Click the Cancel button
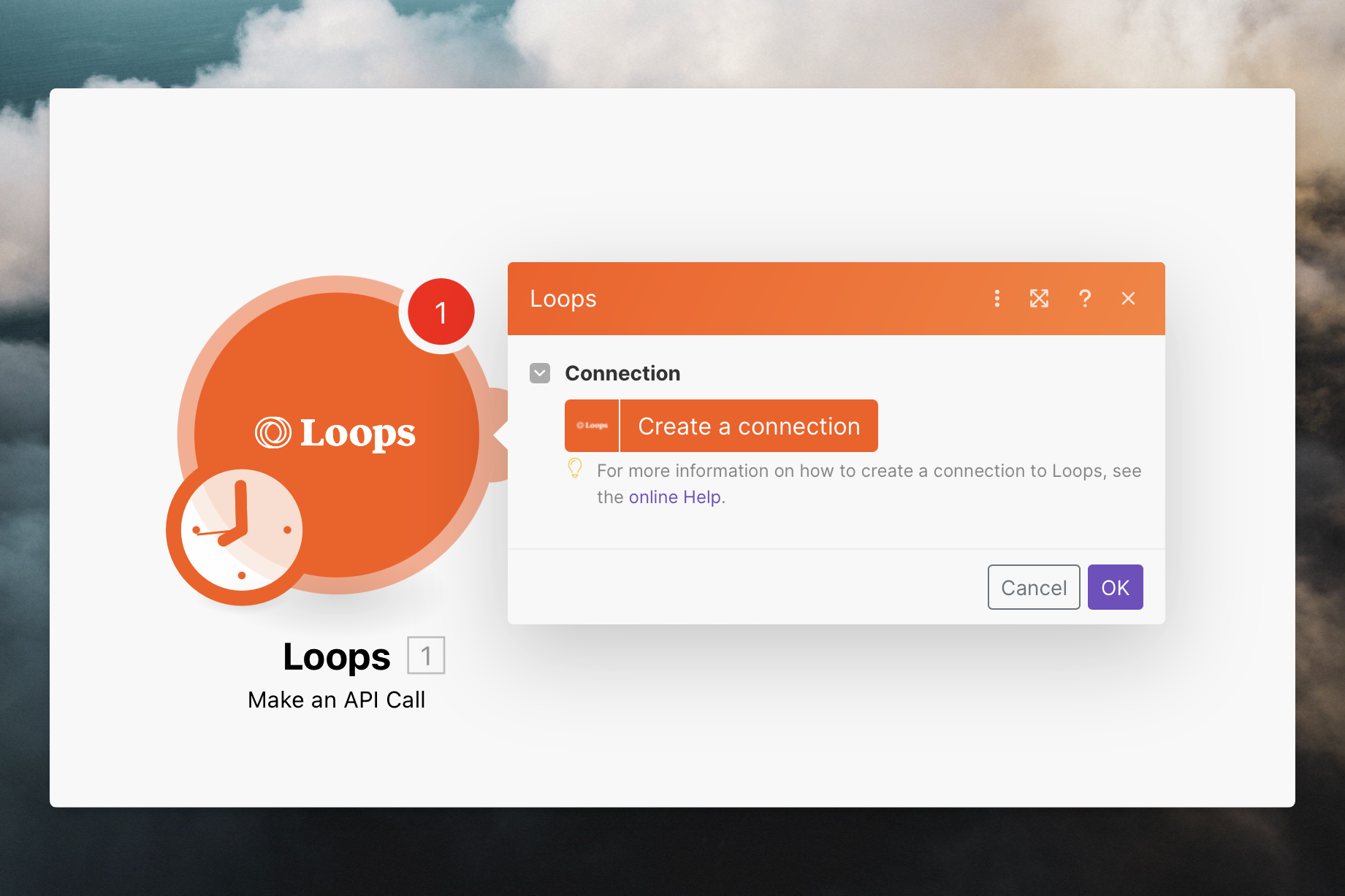 tap(1034, 587)
